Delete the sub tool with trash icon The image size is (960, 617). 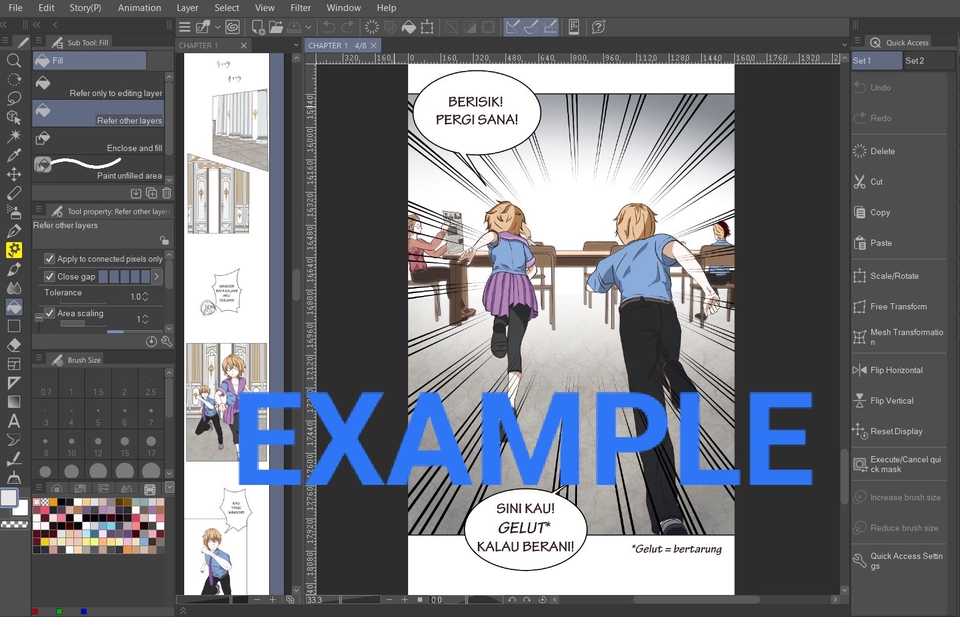coord(167,193)
